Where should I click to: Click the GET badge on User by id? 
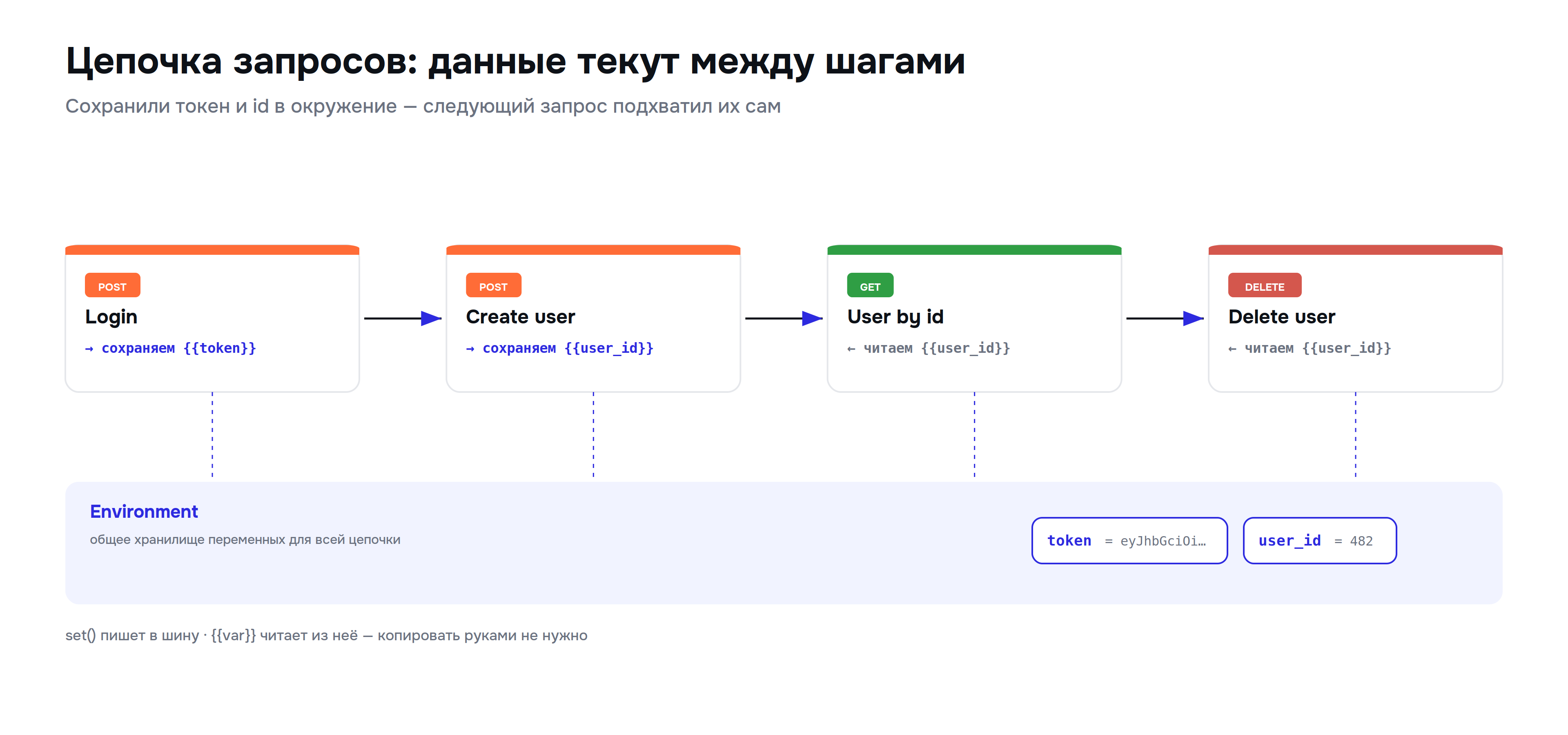click(870, 285)
